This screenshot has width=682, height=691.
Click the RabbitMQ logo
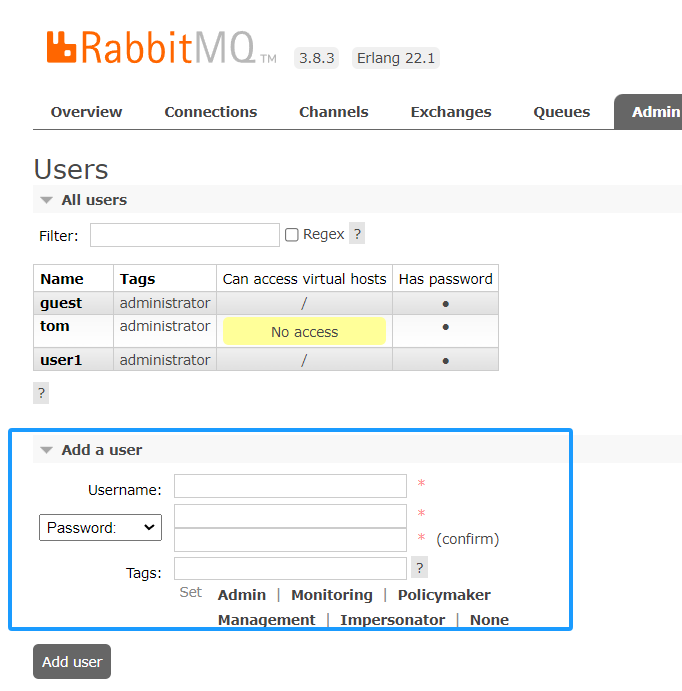[x=161, y=48]
